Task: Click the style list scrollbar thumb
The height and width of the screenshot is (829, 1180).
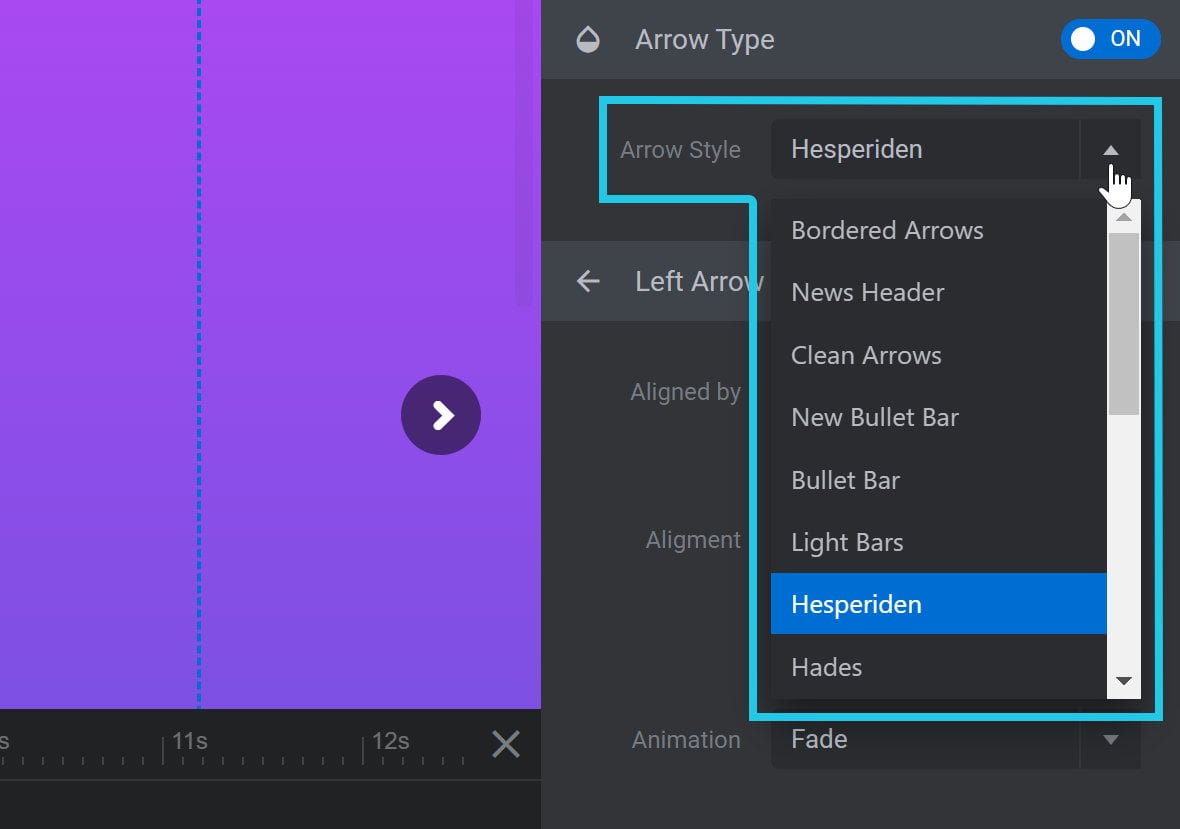Action: [1124, 323]
